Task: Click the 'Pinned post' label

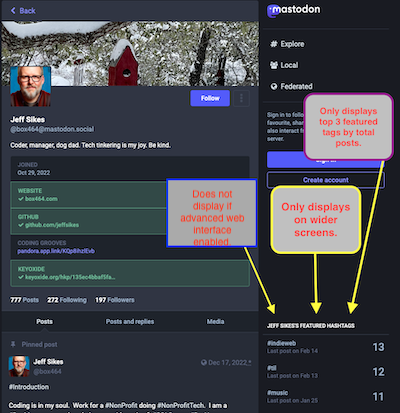Action: 39,344
